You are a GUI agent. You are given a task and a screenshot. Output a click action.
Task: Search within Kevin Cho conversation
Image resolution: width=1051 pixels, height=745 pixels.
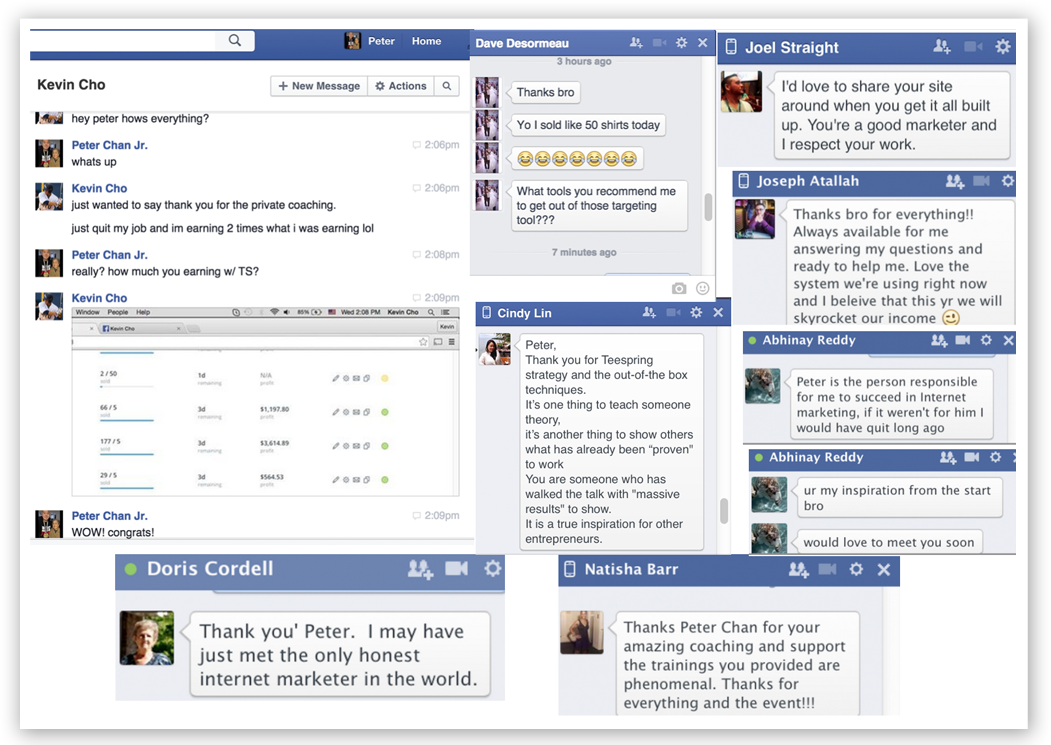tap(447, 86)
